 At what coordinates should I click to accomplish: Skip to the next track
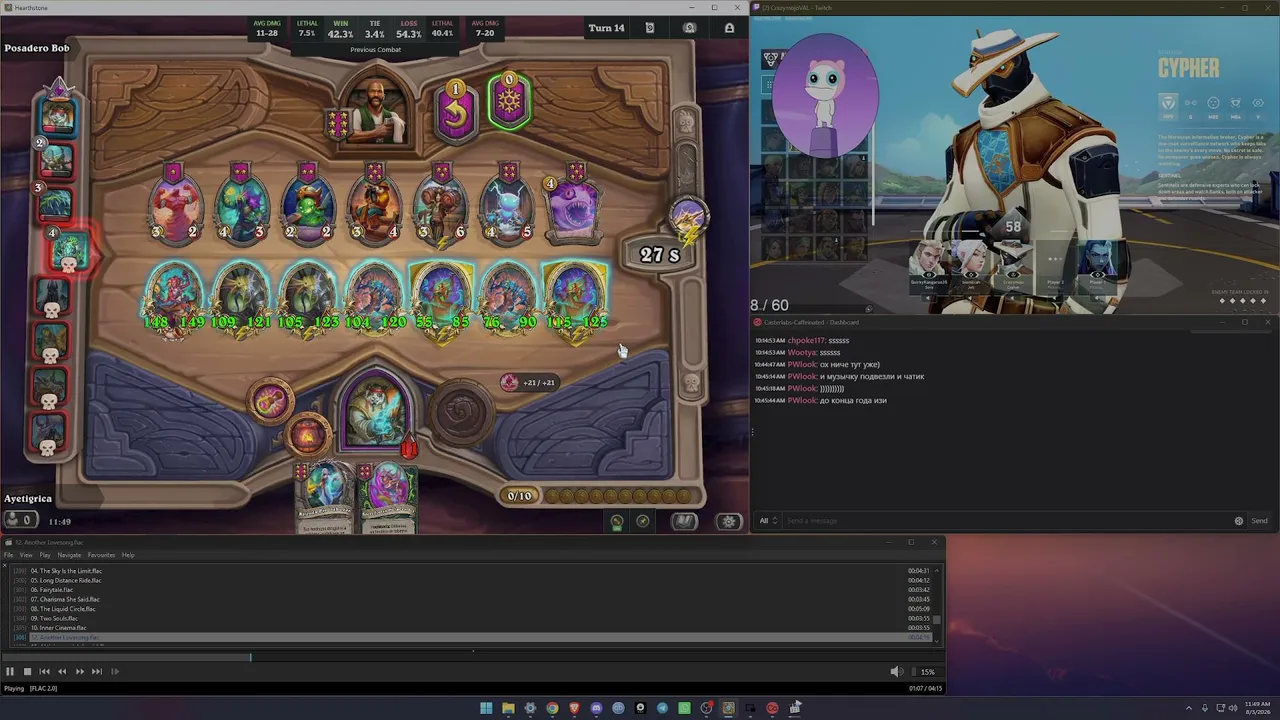point(96,672)
